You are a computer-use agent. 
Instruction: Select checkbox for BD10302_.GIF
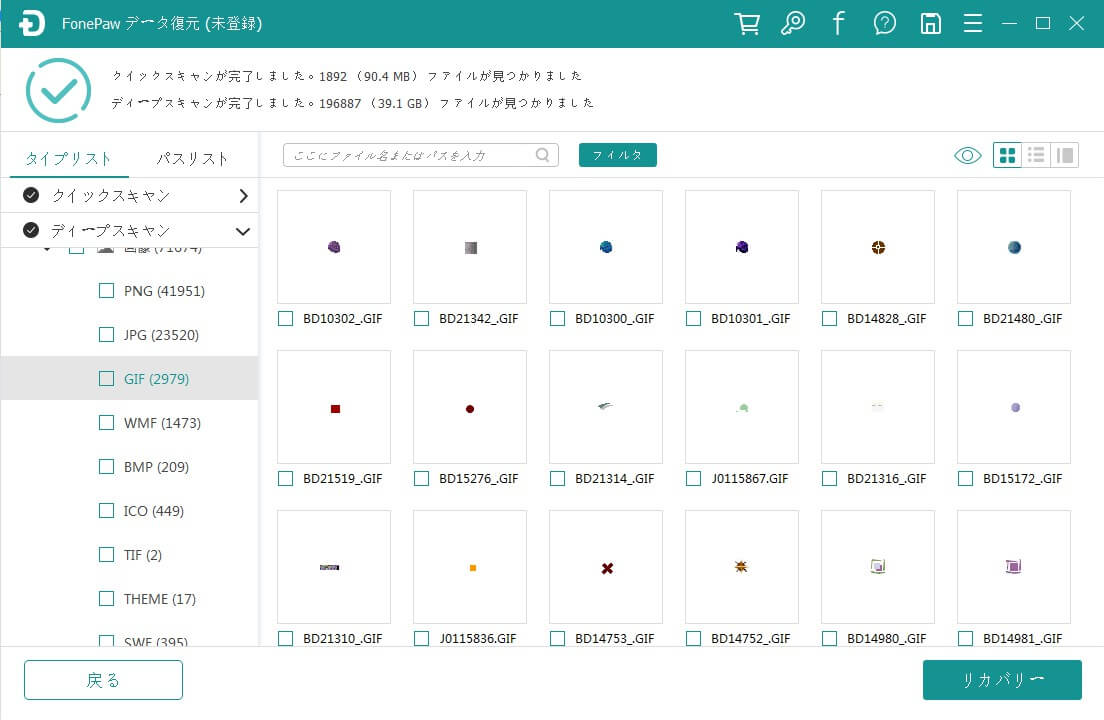tap(285, 319)
